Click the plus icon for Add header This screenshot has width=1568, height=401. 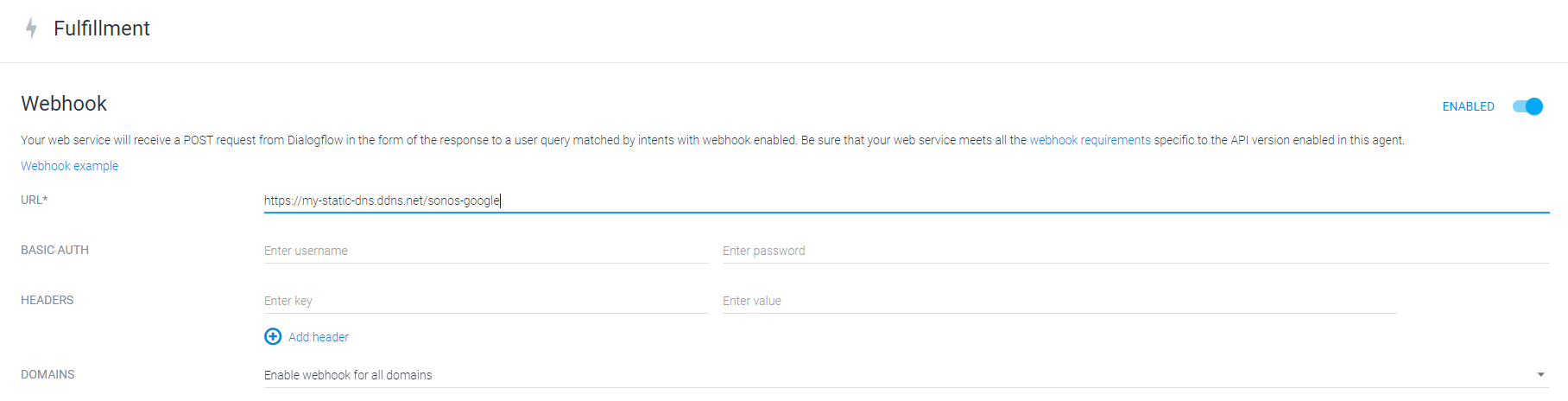click(x=273, y=336)
